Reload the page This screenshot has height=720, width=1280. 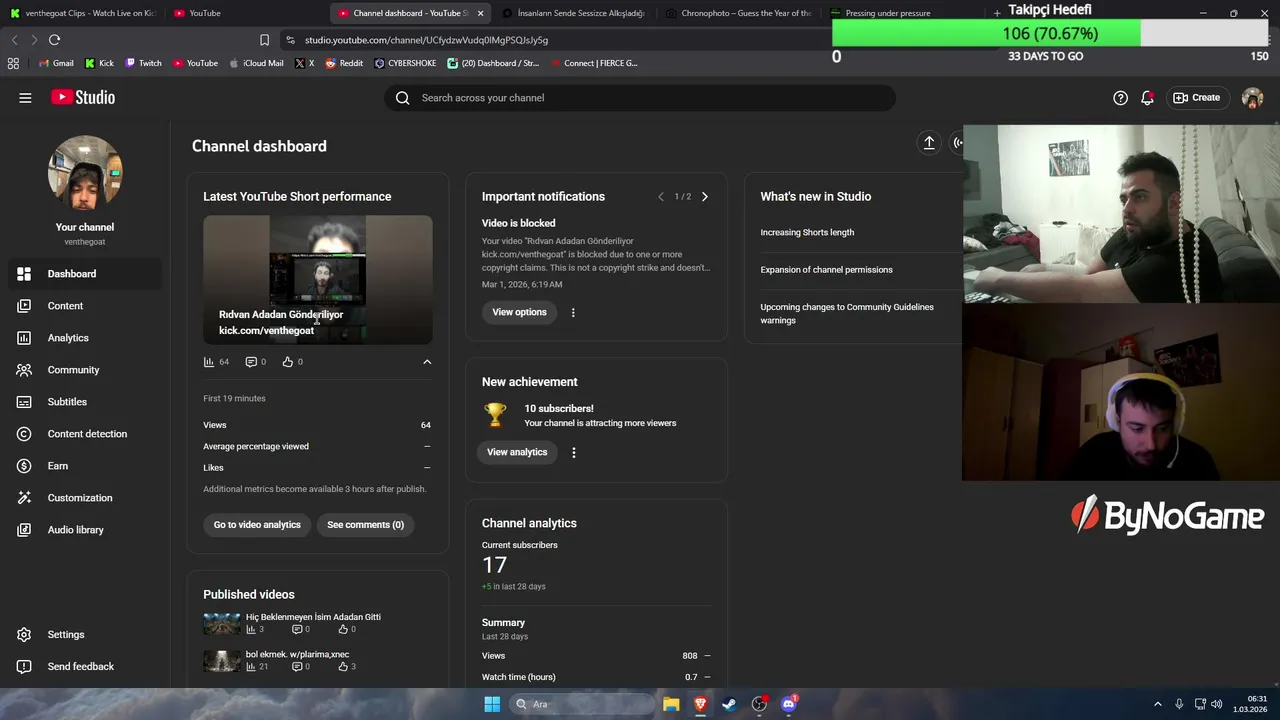coord(54,40)
